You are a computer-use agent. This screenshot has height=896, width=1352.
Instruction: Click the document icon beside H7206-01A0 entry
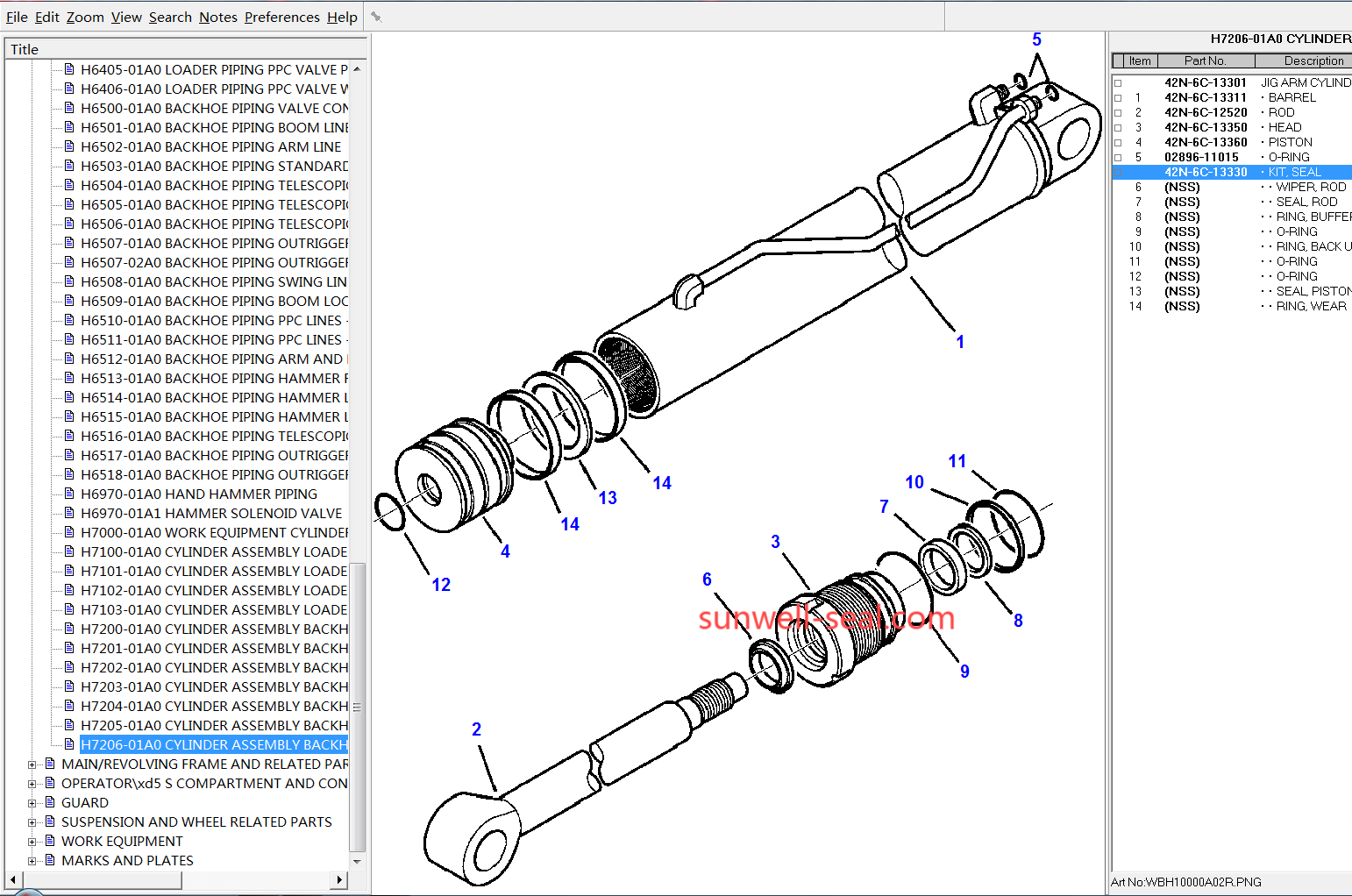pos(69,744)
